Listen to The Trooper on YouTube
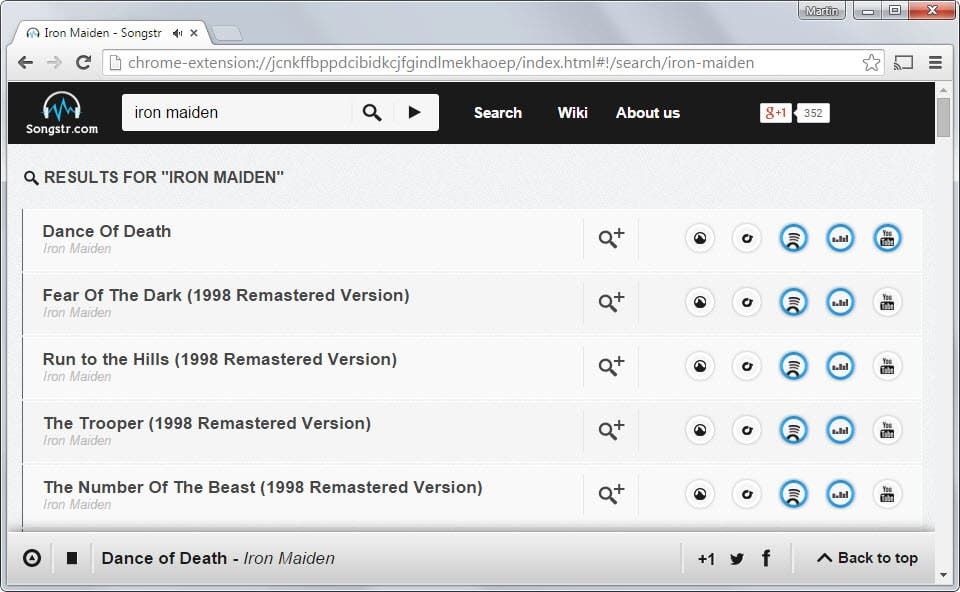960x592 pixels. (x=887, y=430)
